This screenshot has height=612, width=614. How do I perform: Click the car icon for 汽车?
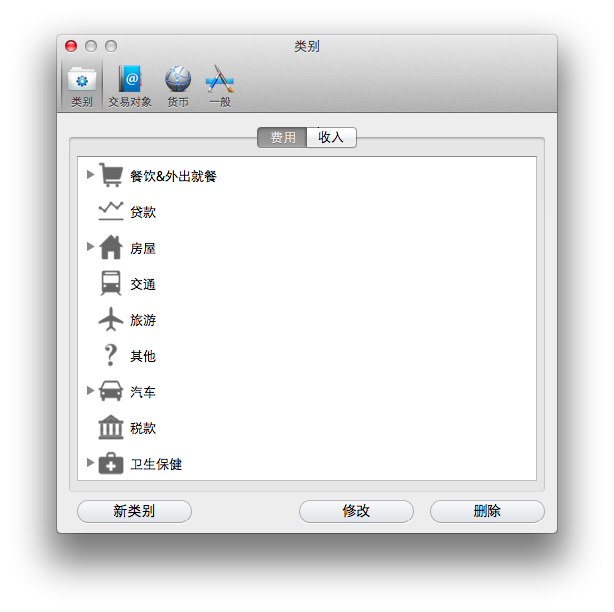click(111, 391)
